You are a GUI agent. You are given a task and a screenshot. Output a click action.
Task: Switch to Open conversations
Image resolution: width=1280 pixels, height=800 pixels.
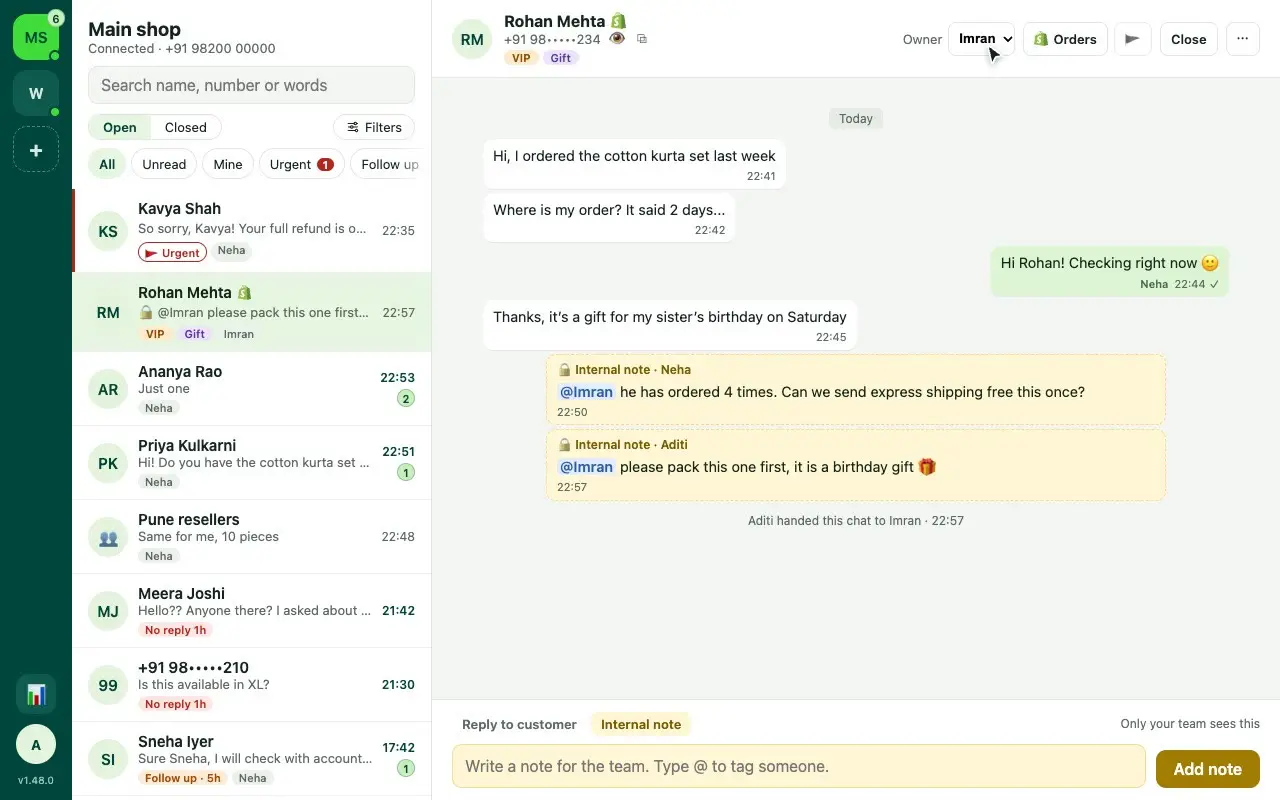(120, 127)
